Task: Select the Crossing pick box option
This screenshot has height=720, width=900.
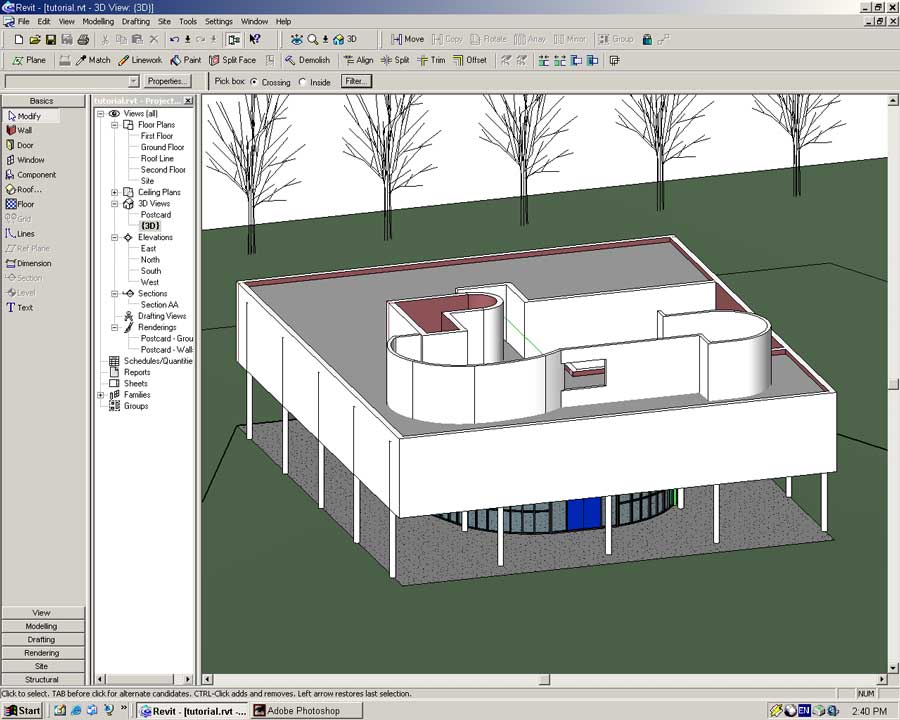Action: 254,82
